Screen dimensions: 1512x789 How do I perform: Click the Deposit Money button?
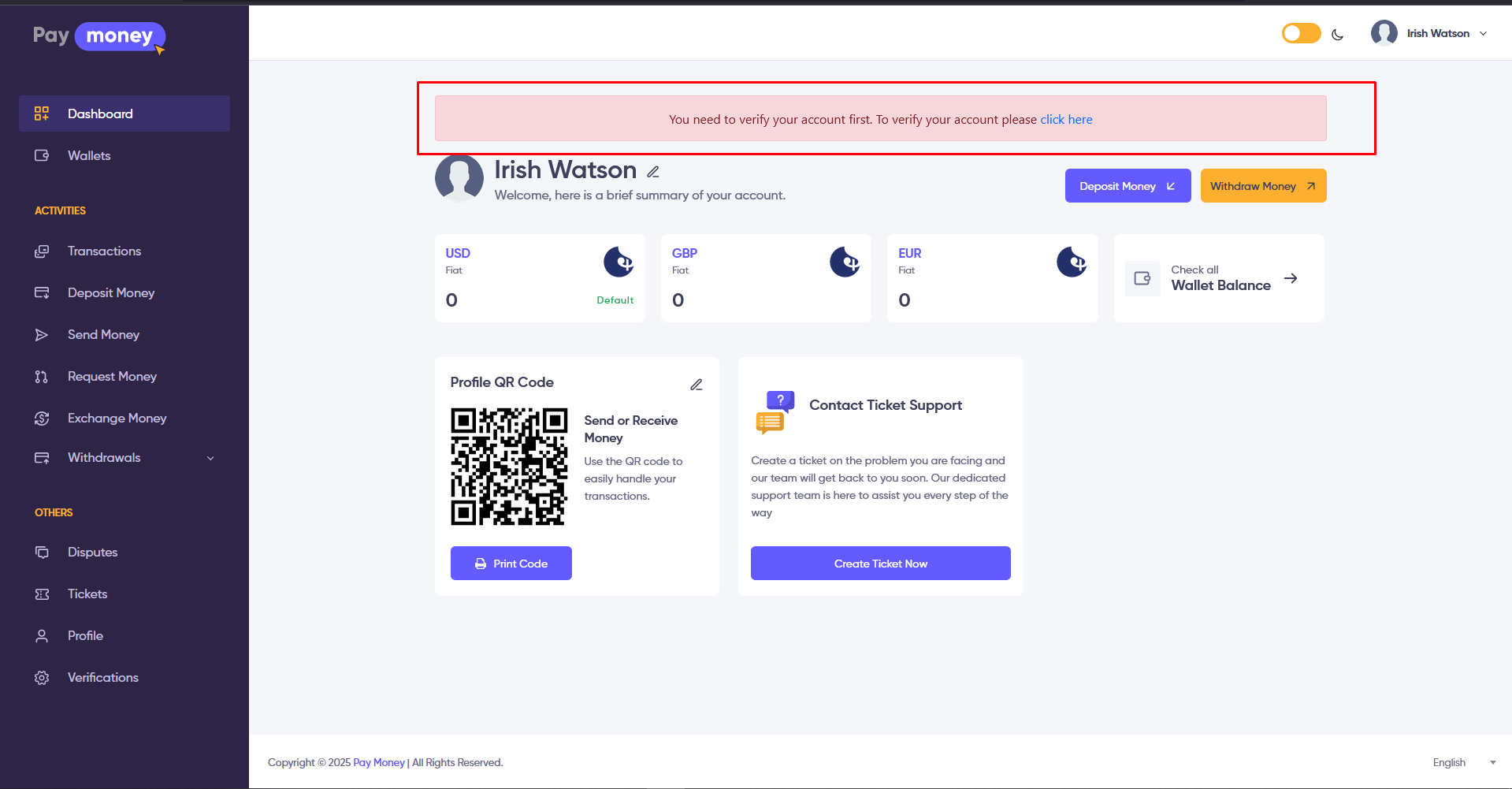point(1127,186)
